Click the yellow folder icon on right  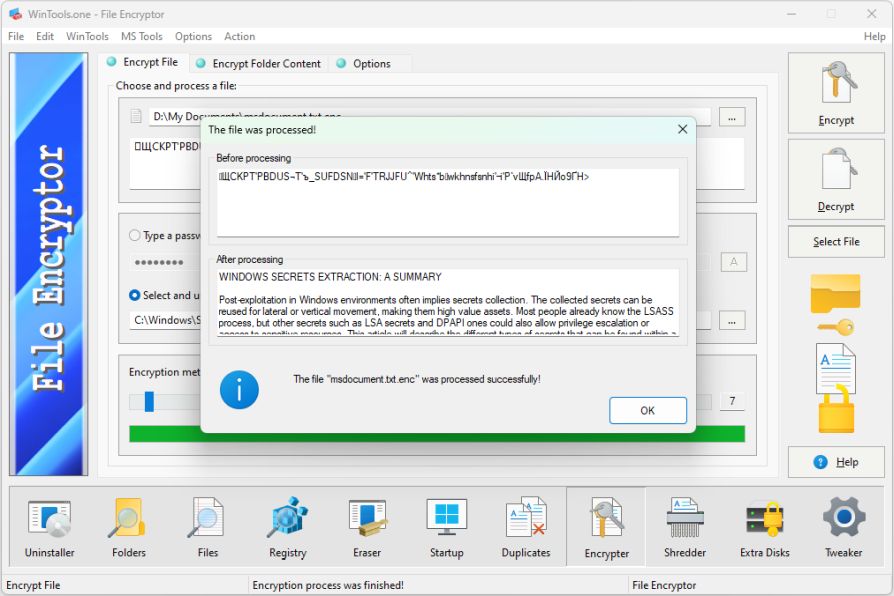click(x=835, y=293)
